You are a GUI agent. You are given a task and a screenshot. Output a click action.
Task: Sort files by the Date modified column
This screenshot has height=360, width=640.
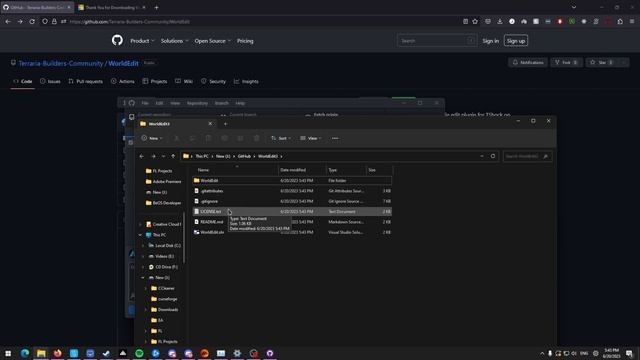click(x=302, y=170)
